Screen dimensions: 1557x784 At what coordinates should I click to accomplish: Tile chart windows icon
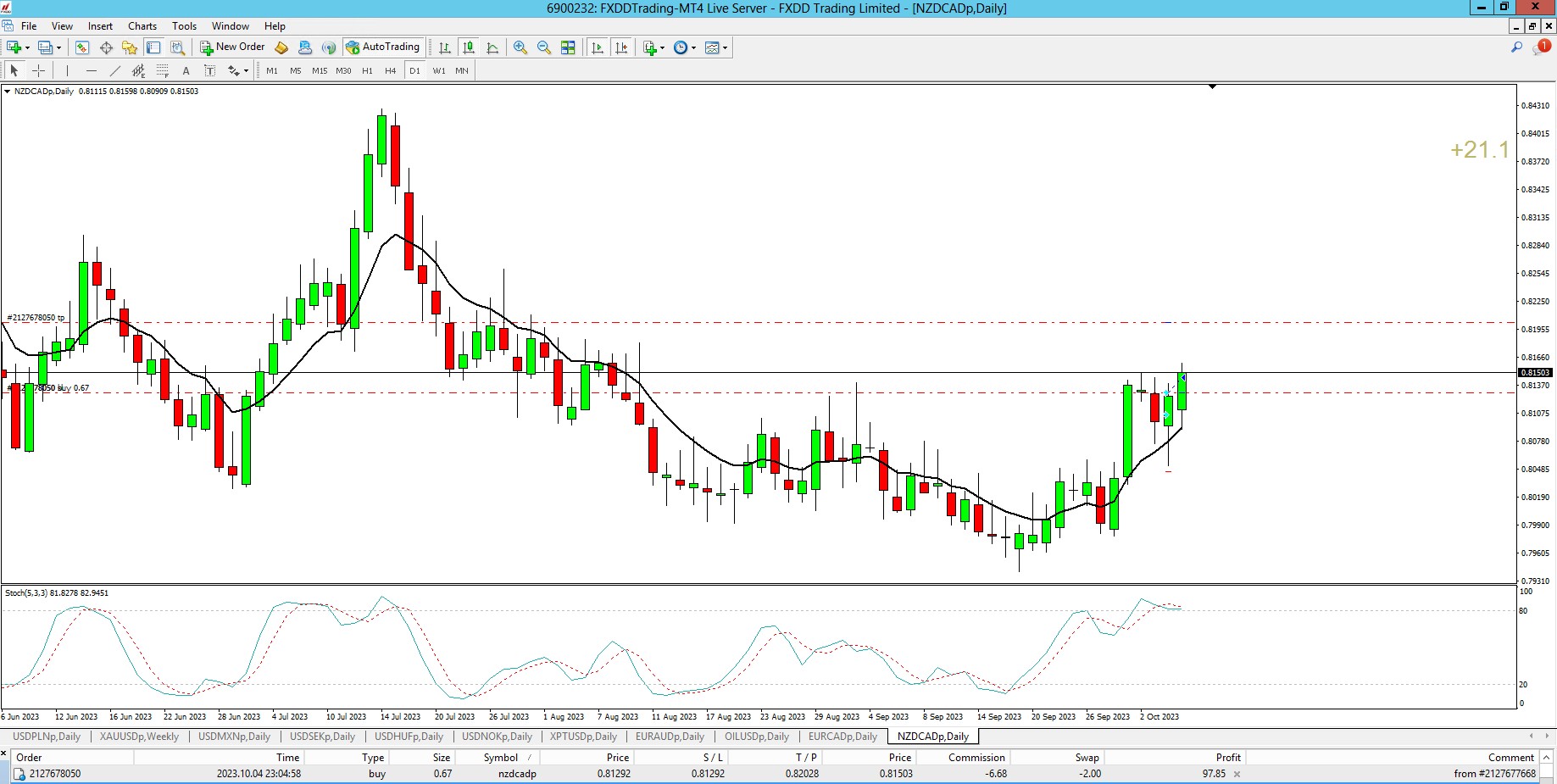(x=568, y=47)
